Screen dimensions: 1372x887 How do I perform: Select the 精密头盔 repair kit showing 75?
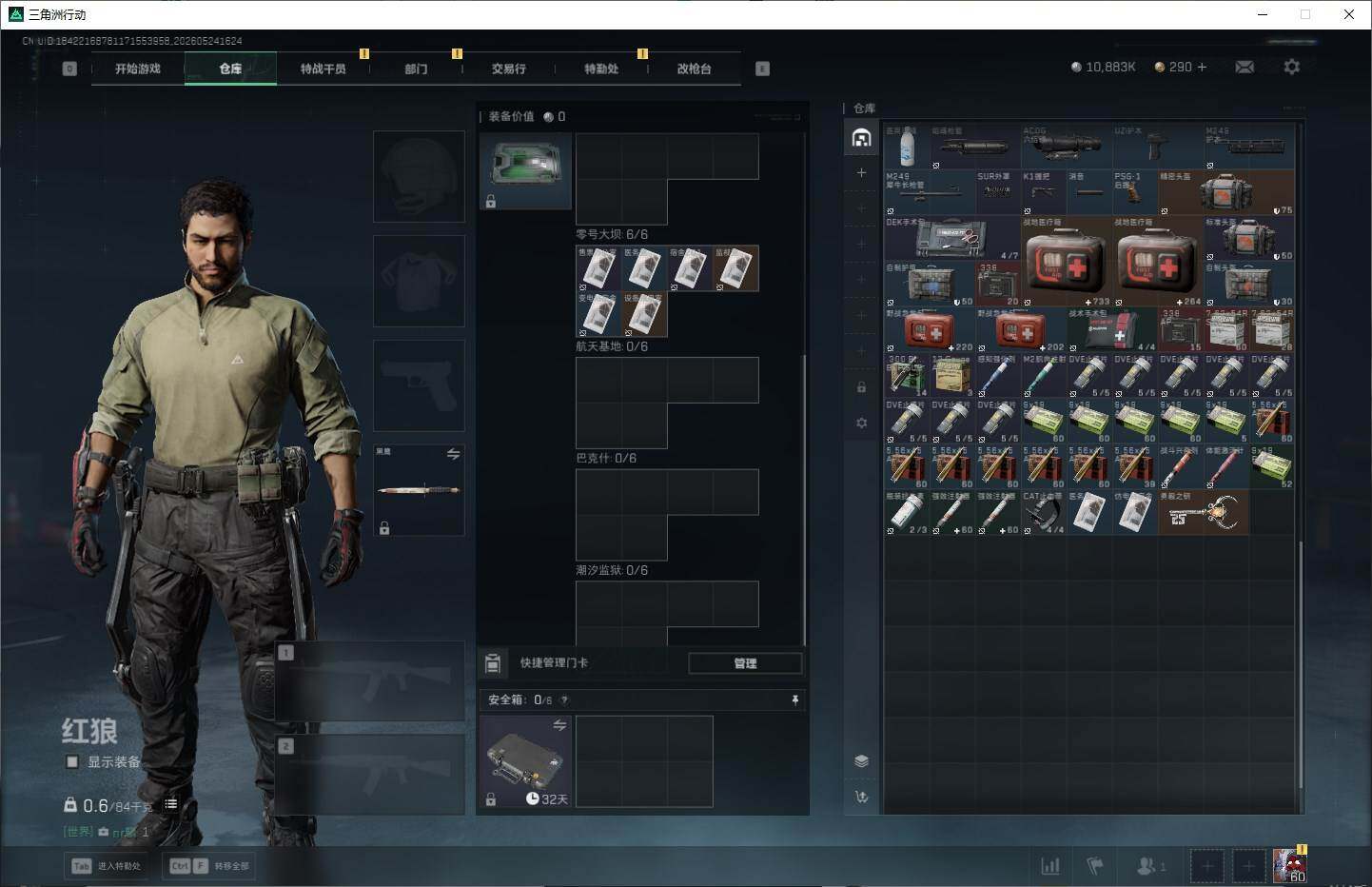[1225, 193]
